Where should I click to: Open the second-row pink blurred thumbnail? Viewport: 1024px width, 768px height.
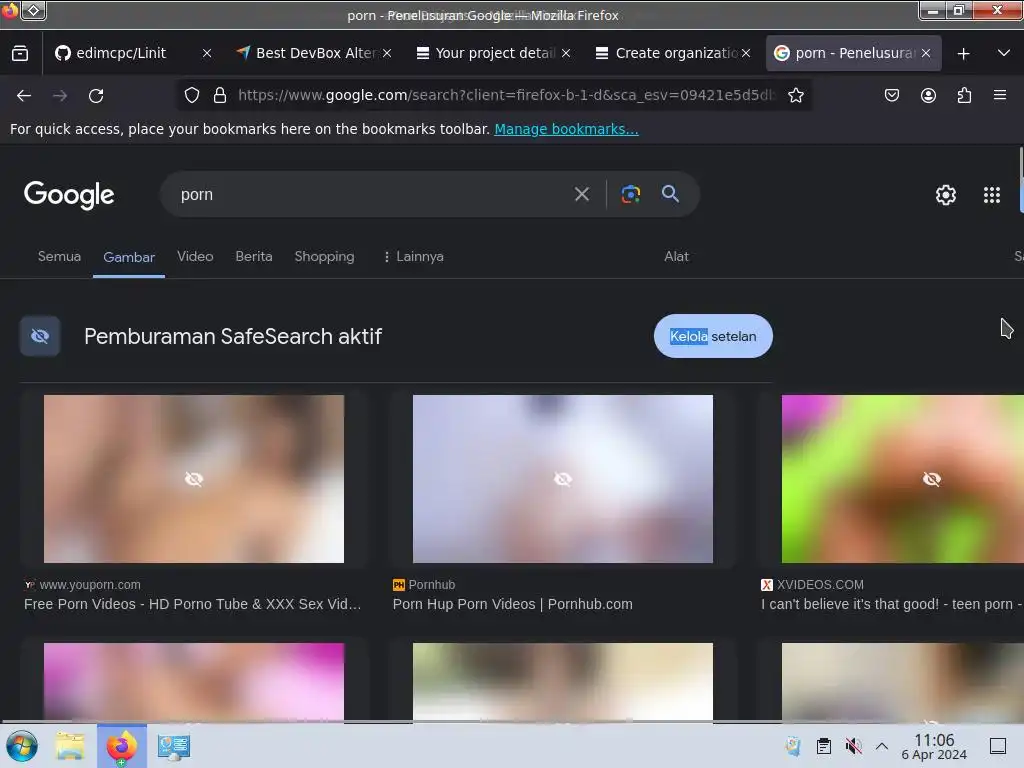[194, 682]
